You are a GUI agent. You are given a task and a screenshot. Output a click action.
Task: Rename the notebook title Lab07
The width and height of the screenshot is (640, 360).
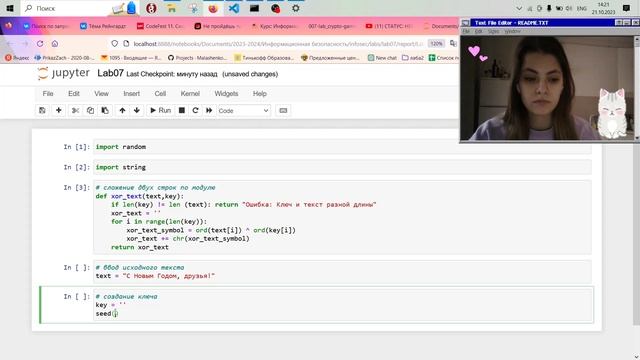[x=110, y=73]
